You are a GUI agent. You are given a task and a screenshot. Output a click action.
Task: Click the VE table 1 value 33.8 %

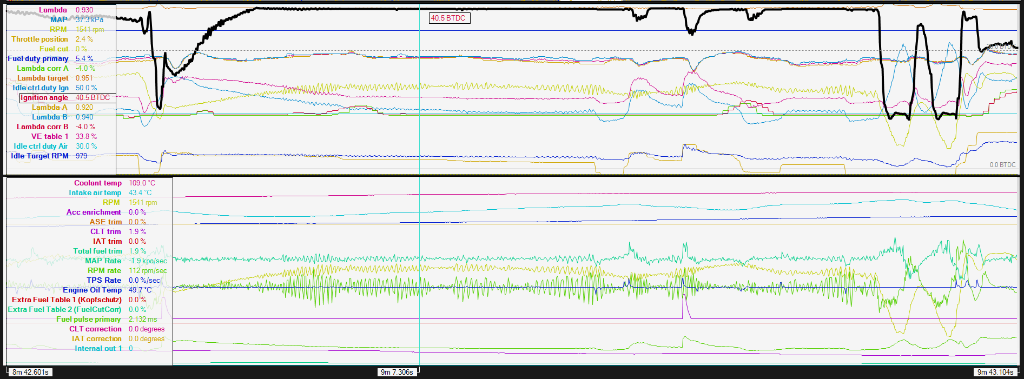click(x=86, y=136)
